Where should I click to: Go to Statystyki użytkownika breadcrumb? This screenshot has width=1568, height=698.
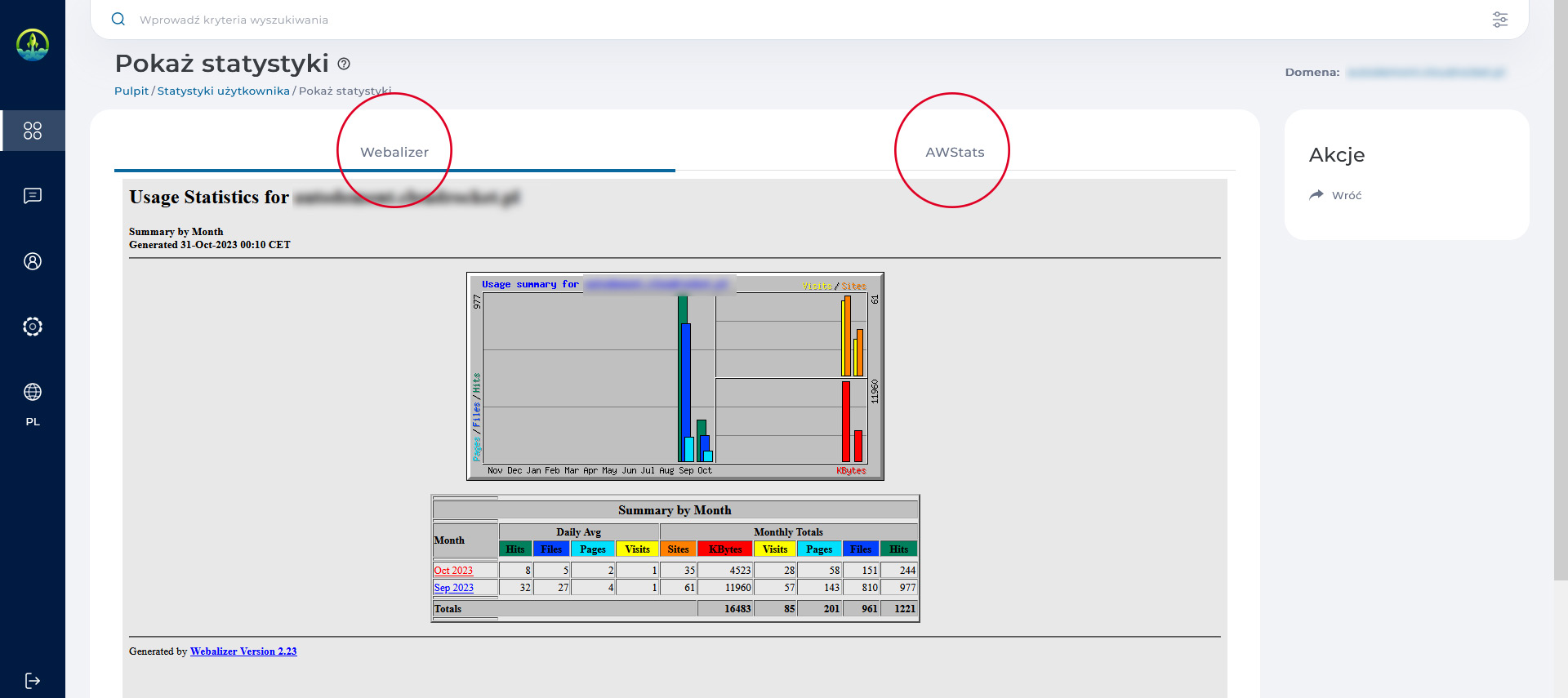(223, 91)
